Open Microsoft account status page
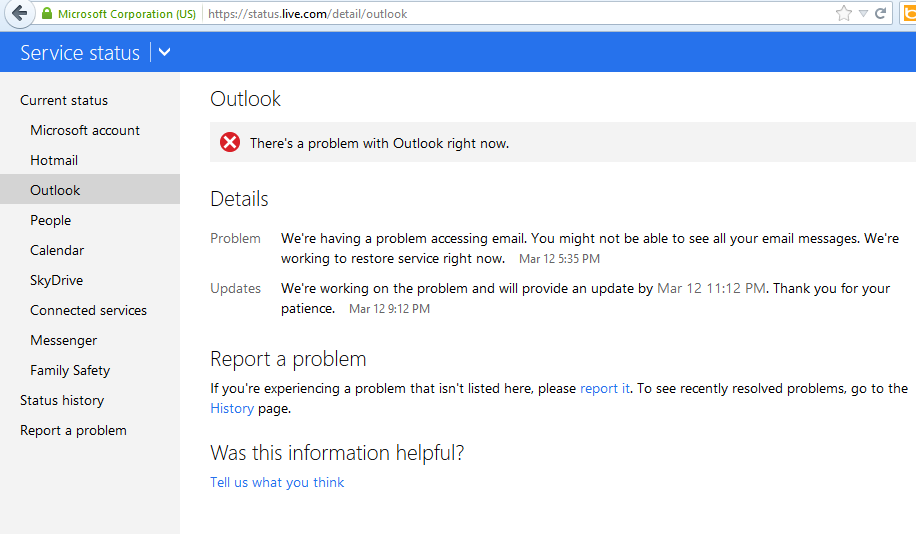The height and width of the screenshot is (534, 916). coord(85,130)
